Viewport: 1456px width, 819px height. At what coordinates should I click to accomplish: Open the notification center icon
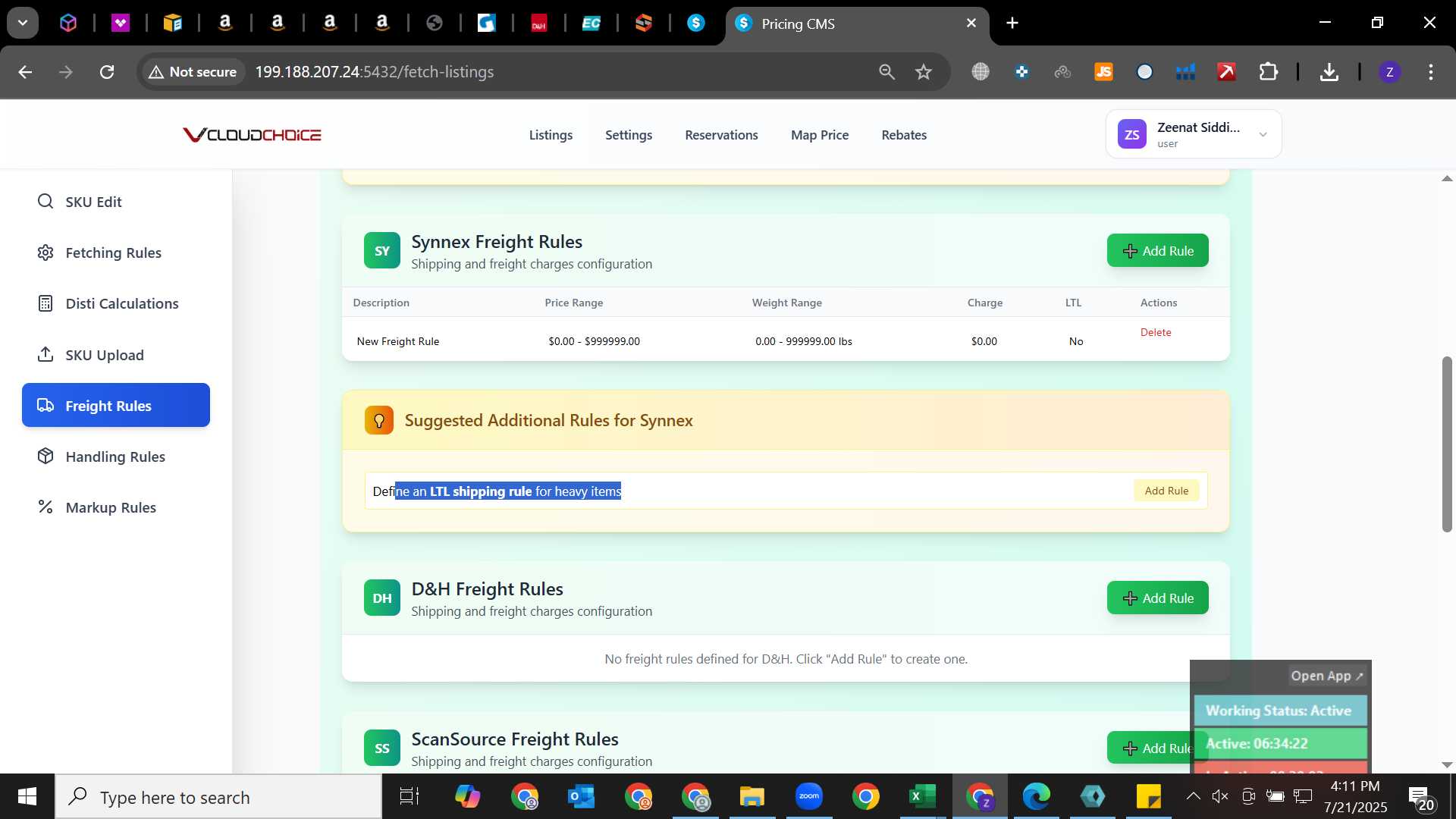pos(1421,797)
